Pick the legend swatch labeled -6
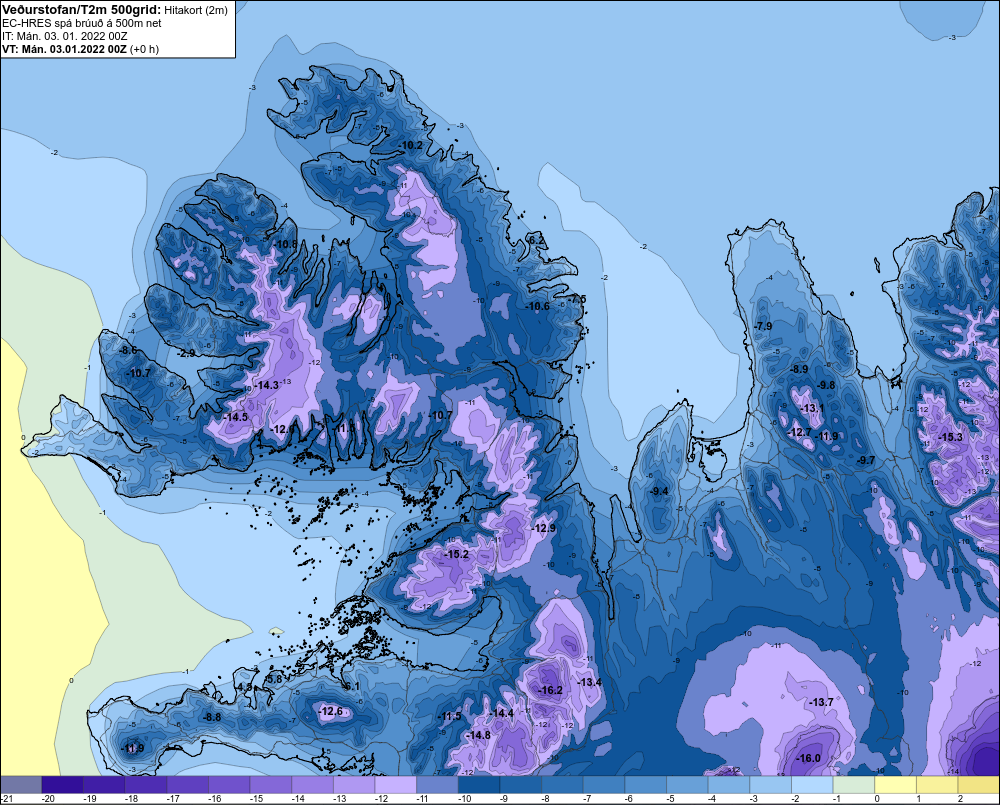 (x=645, y=785)
